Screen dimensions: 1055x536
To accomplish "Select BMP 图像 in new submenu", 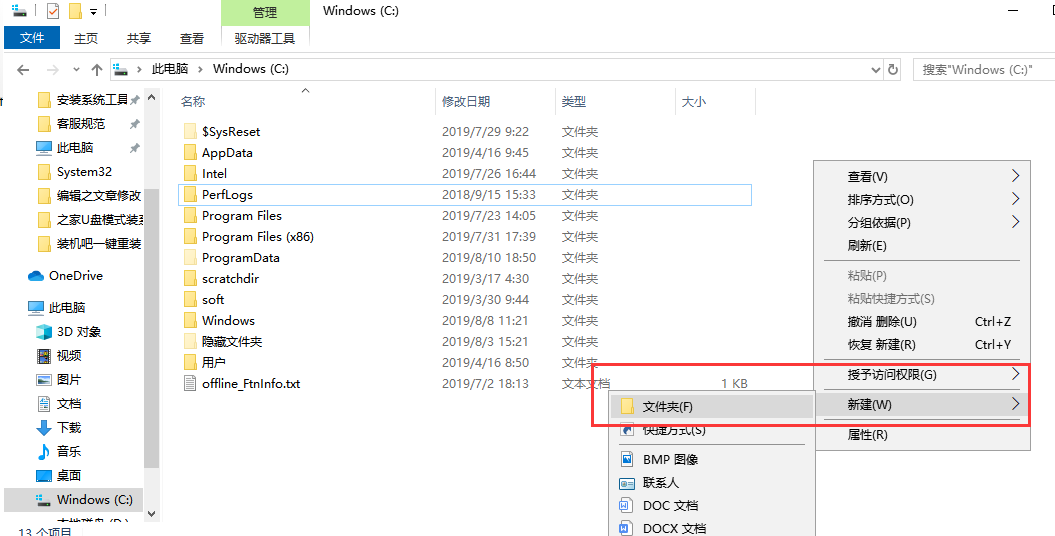I will click(670, 460).
